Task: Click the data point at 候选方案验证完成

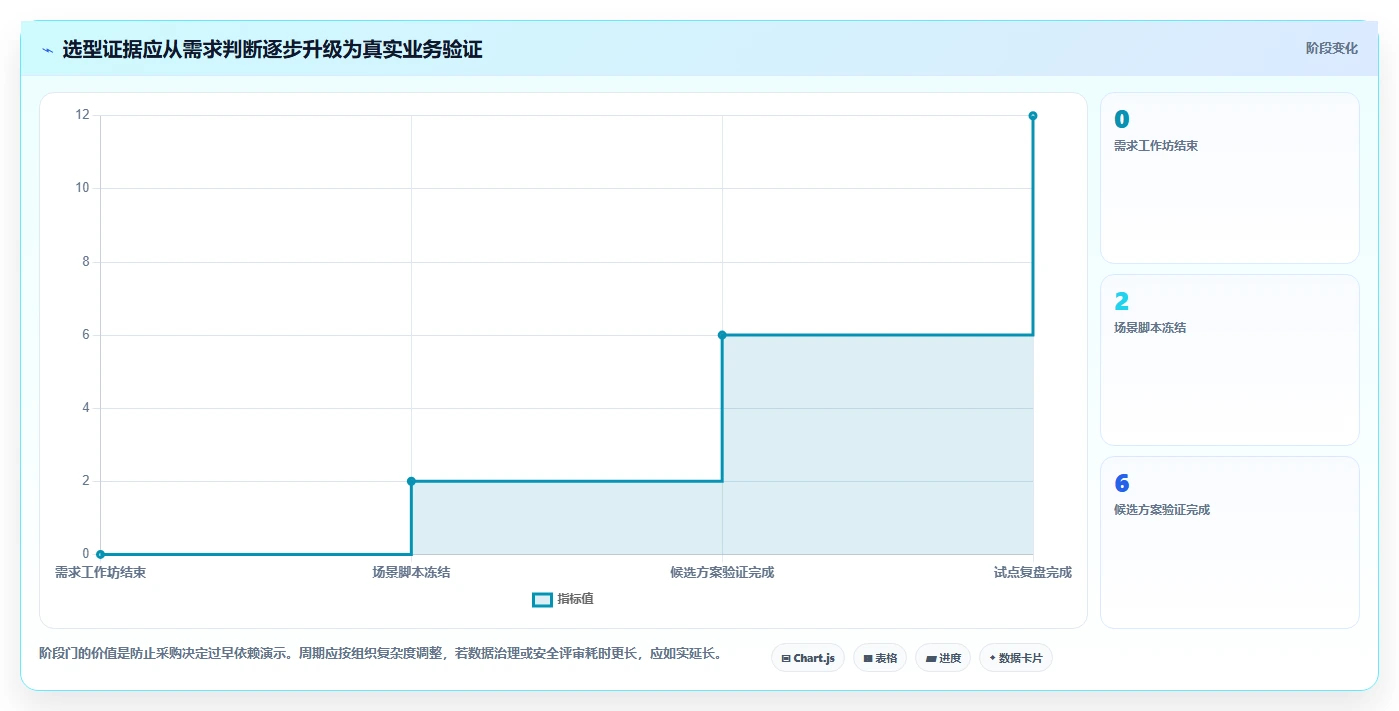Action: (722, 335)
